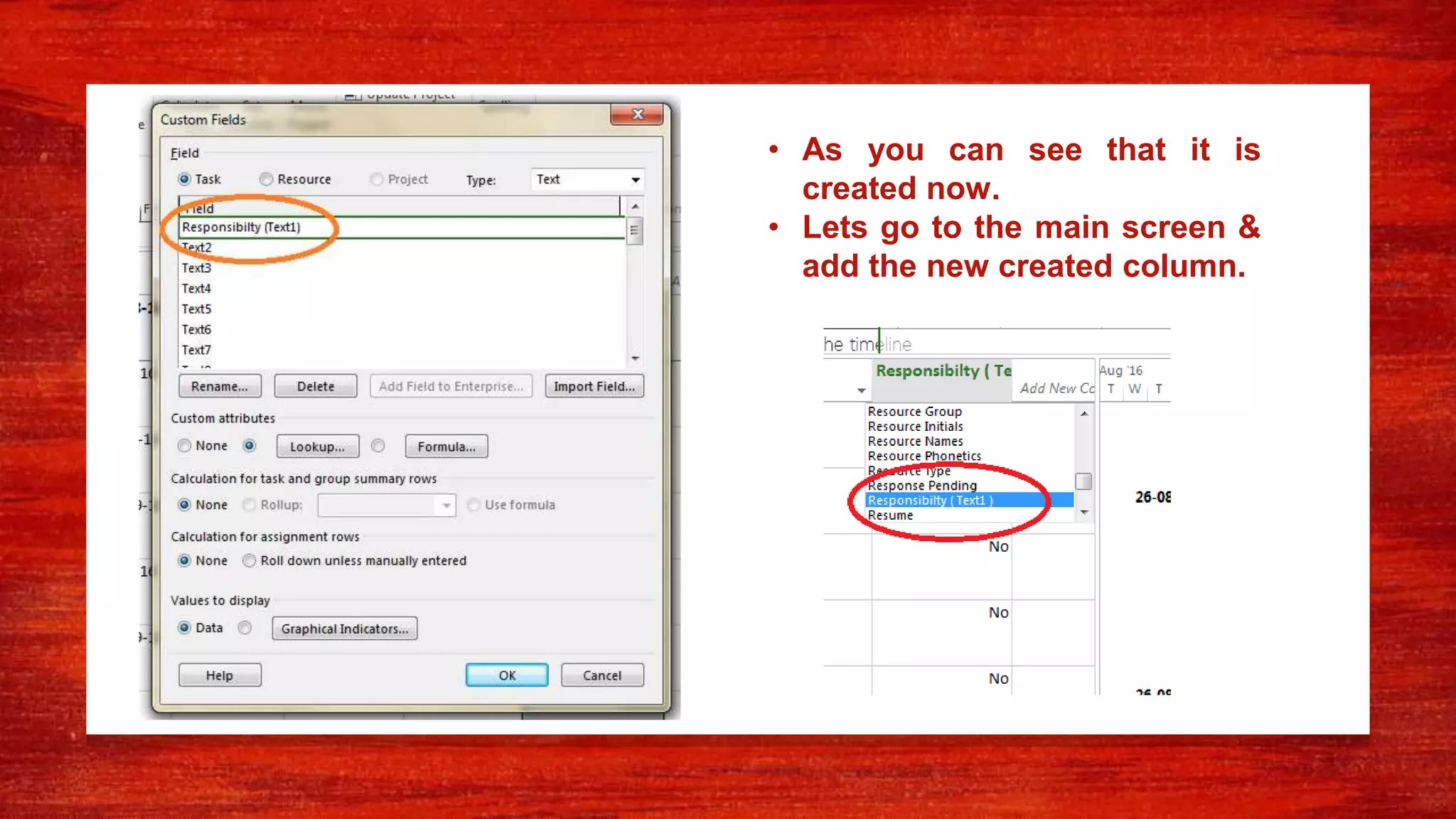Viewport: 1456px width, 819px height.
Task: Select Responsibilty (Text1) in field list
Action: (402, 227)
